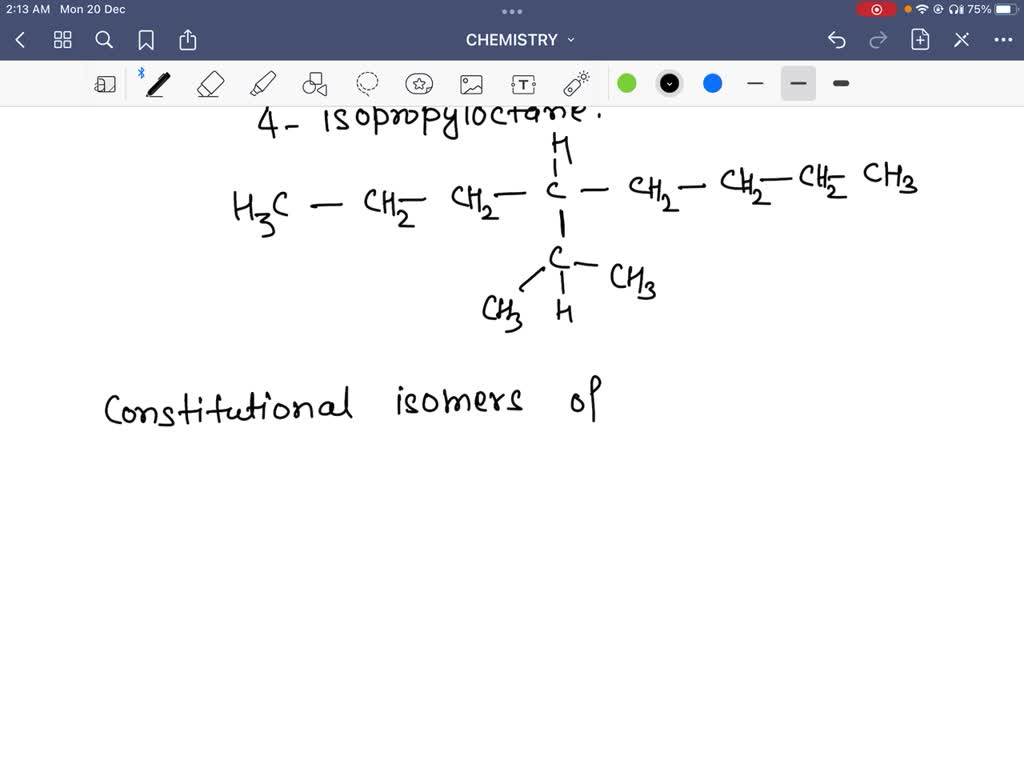Insert an image into the note
The height and width of the screenshot is (768, 1024).
click(471, 84)
